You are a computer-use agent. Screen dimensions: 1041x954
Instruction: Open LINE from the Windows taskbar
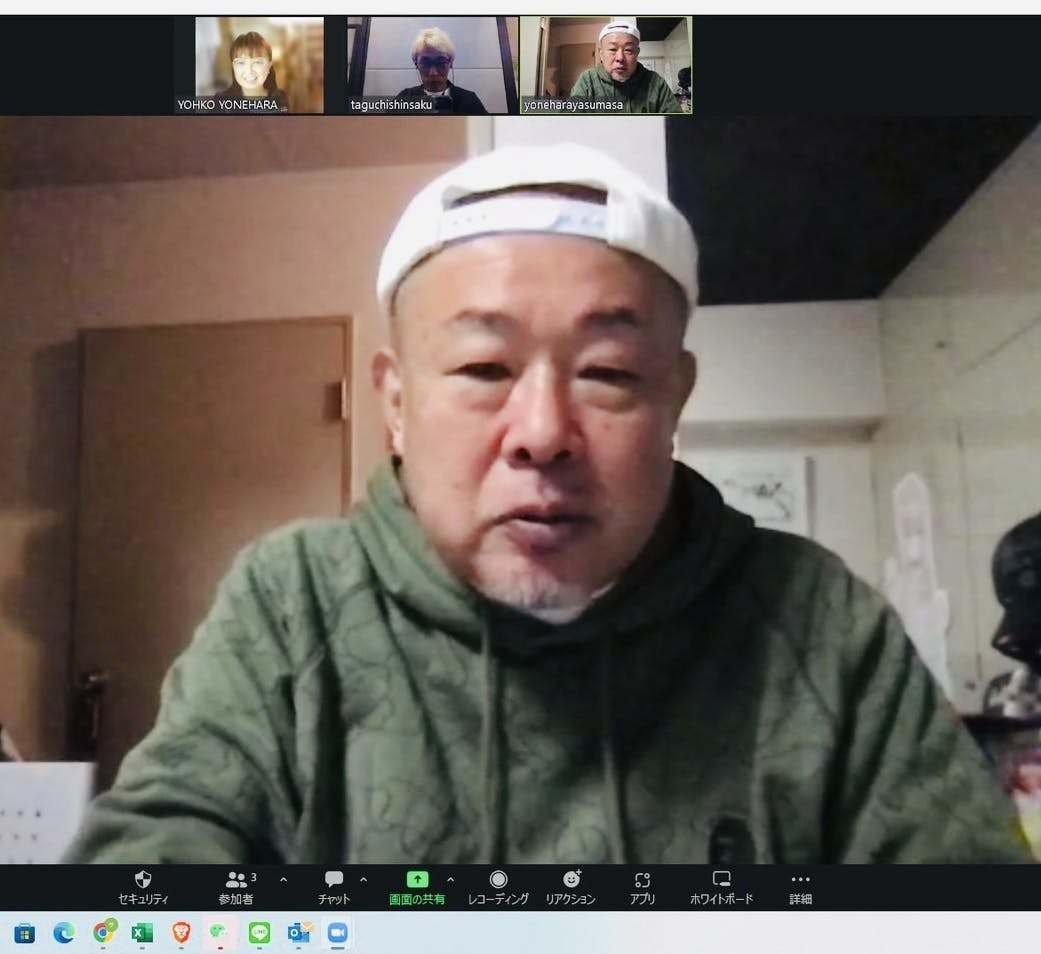point(260,933)
